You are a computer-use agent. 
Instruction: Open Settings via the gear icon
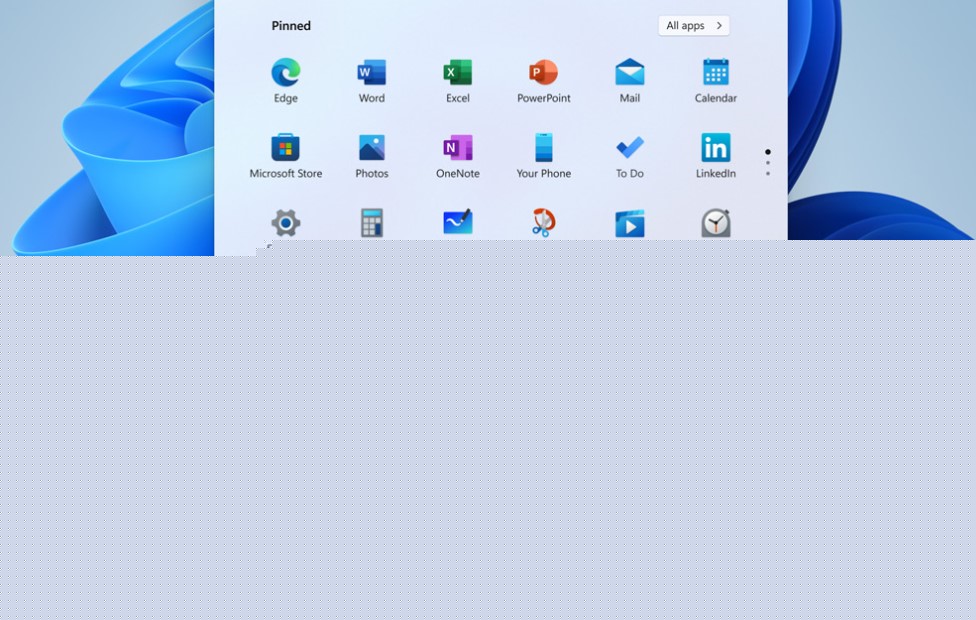pyautogui.click(x=286, y=222)
